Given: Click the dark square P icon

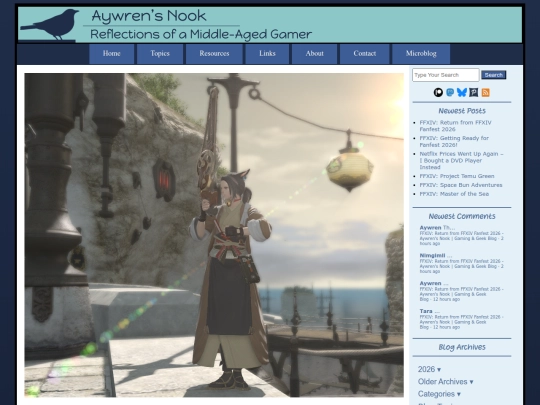Looking at the screenshot, I should click(x=474, y=92).
